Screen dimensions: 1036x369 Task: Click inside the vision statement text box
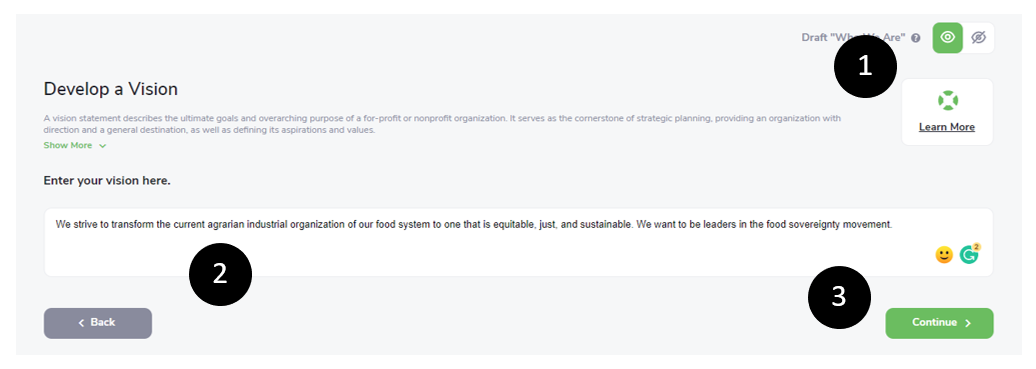(x=518, y=242)
